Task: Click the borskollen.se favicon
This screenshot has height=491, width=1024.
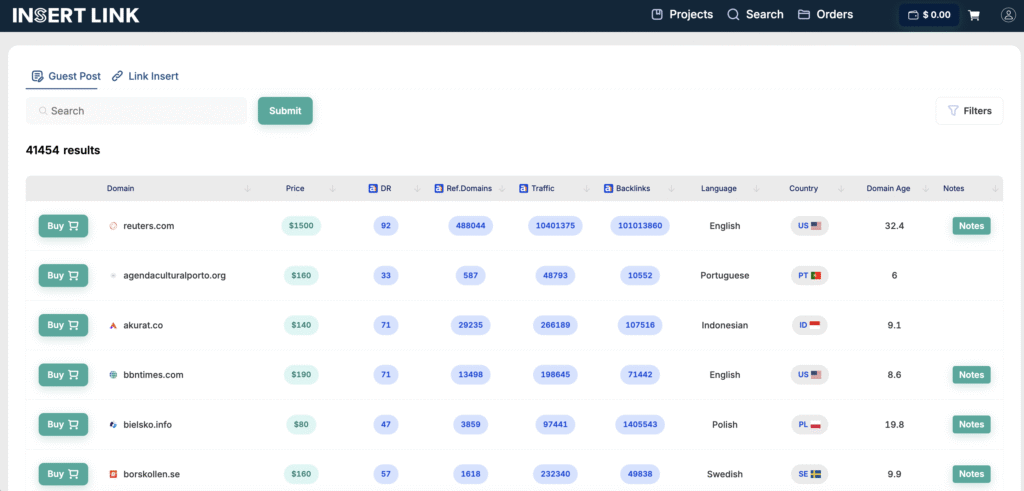Action: pos(113,474)
